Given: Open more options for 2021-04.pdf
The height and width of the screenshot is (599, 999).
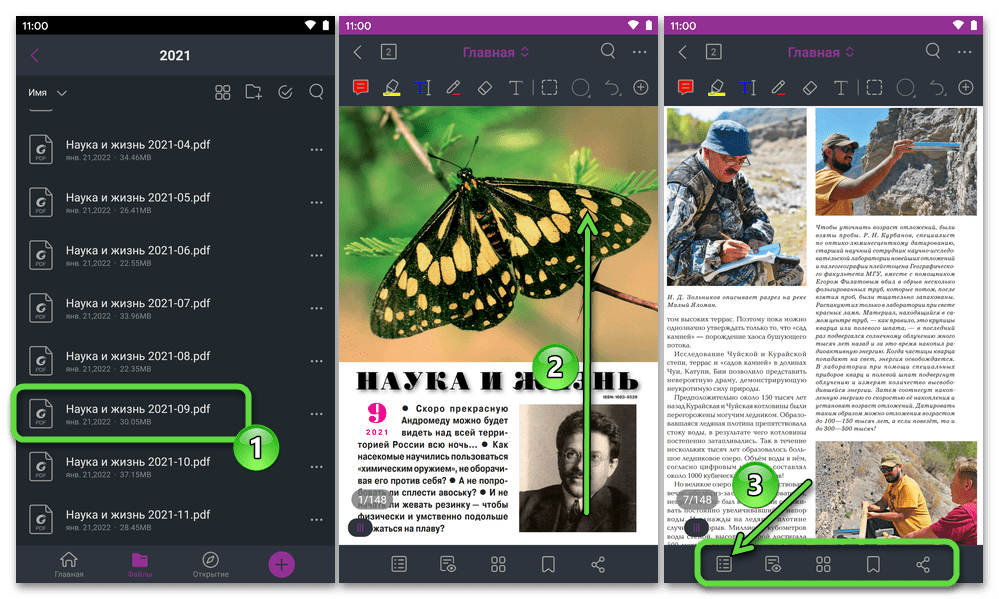Looking at the screenshot, I should coord(316,150).
